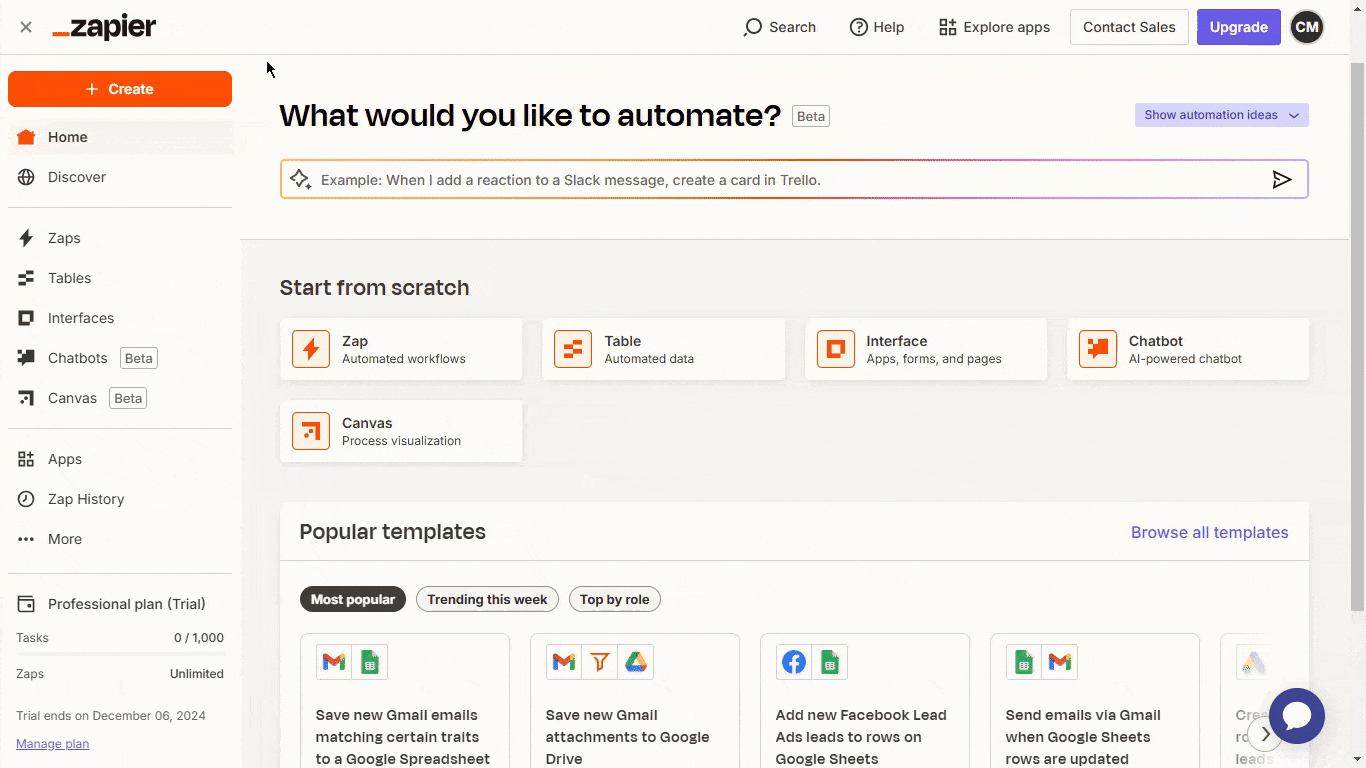
Task: Open Add new Facebook Lead Ads leads template
Action: coord(865,700)
